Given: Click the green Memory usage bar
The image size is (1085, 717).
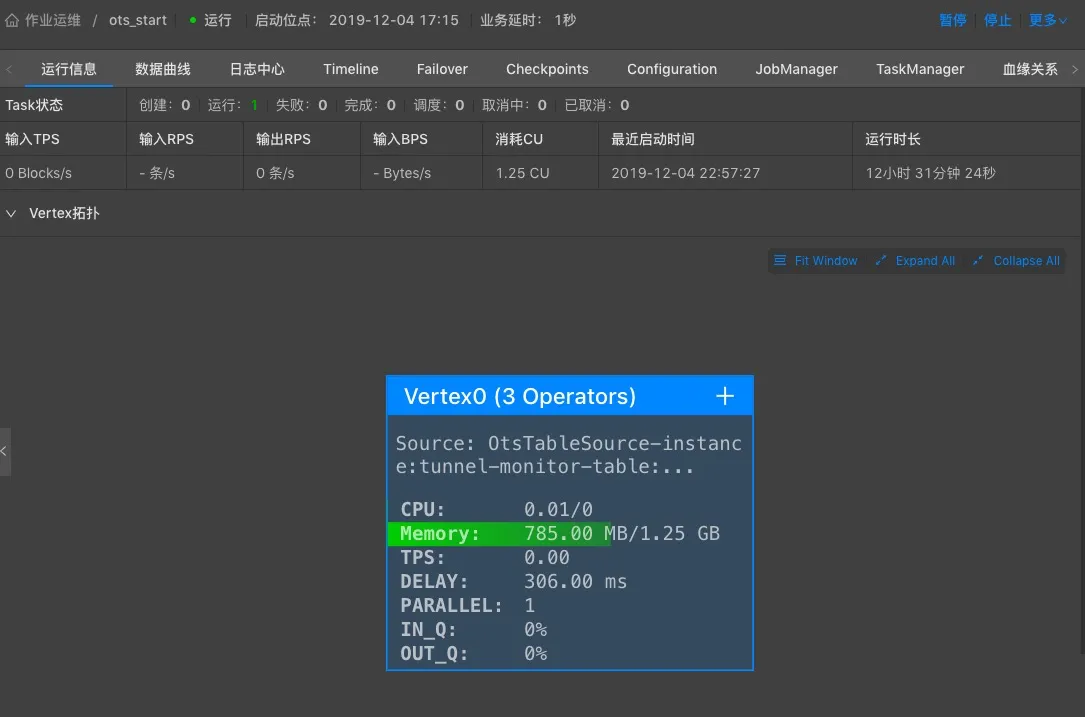Looking at the screenshot, I should [499, 534].
